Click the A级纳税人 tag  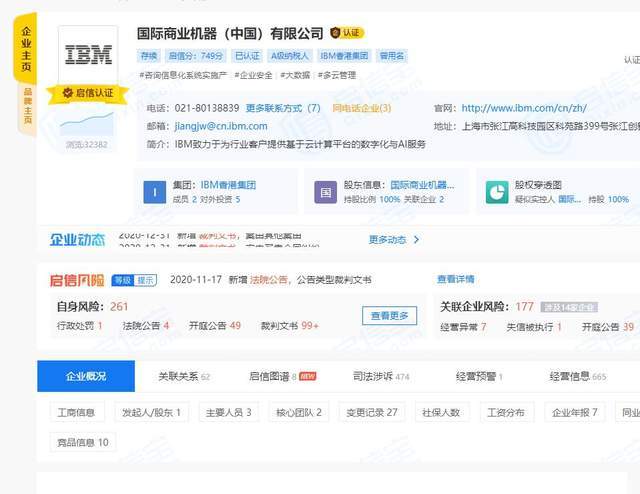pyautogui.click(x=290, y=56)
